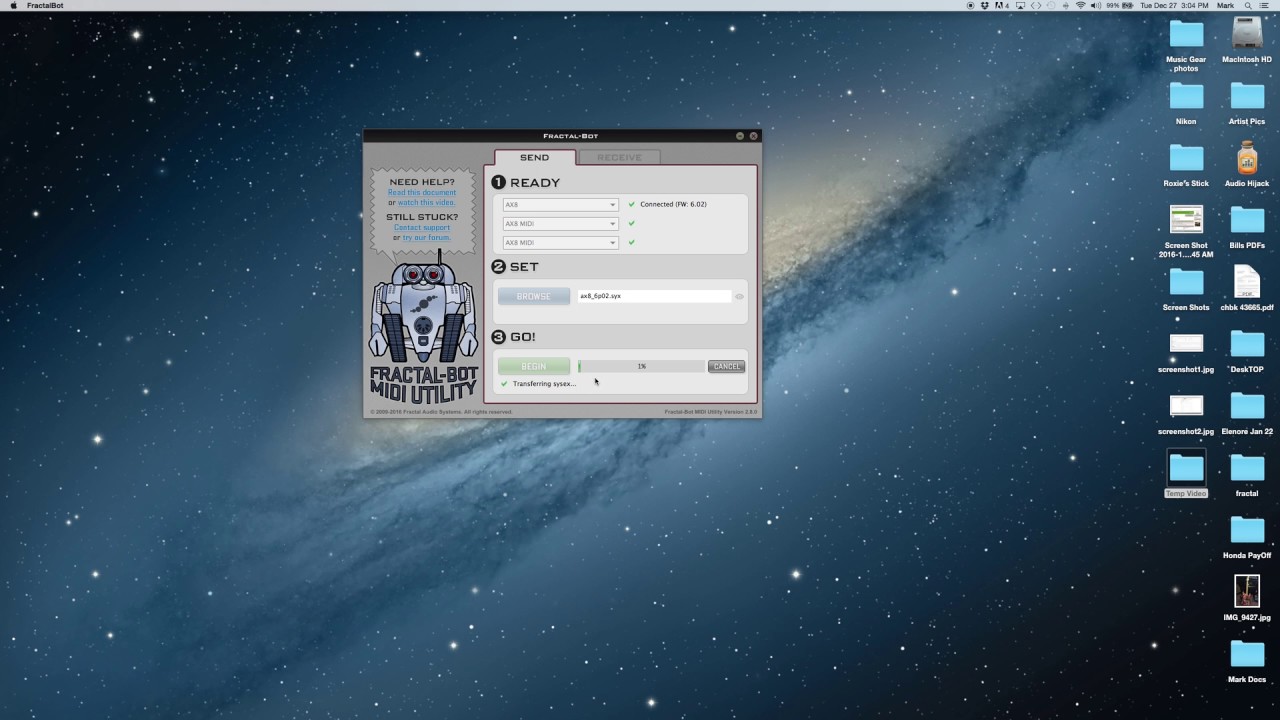Toggle the eye icon beside file field
Image resolution: width=1280 pixels, height=720 pixels.
click(x=739, y=296)
